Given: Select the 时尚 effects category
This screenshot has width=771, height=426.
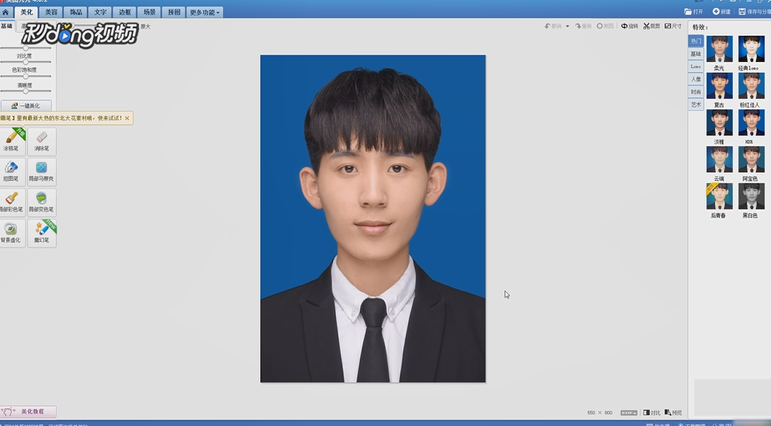Looking at the screenshot, I should [x=696, y=92].
